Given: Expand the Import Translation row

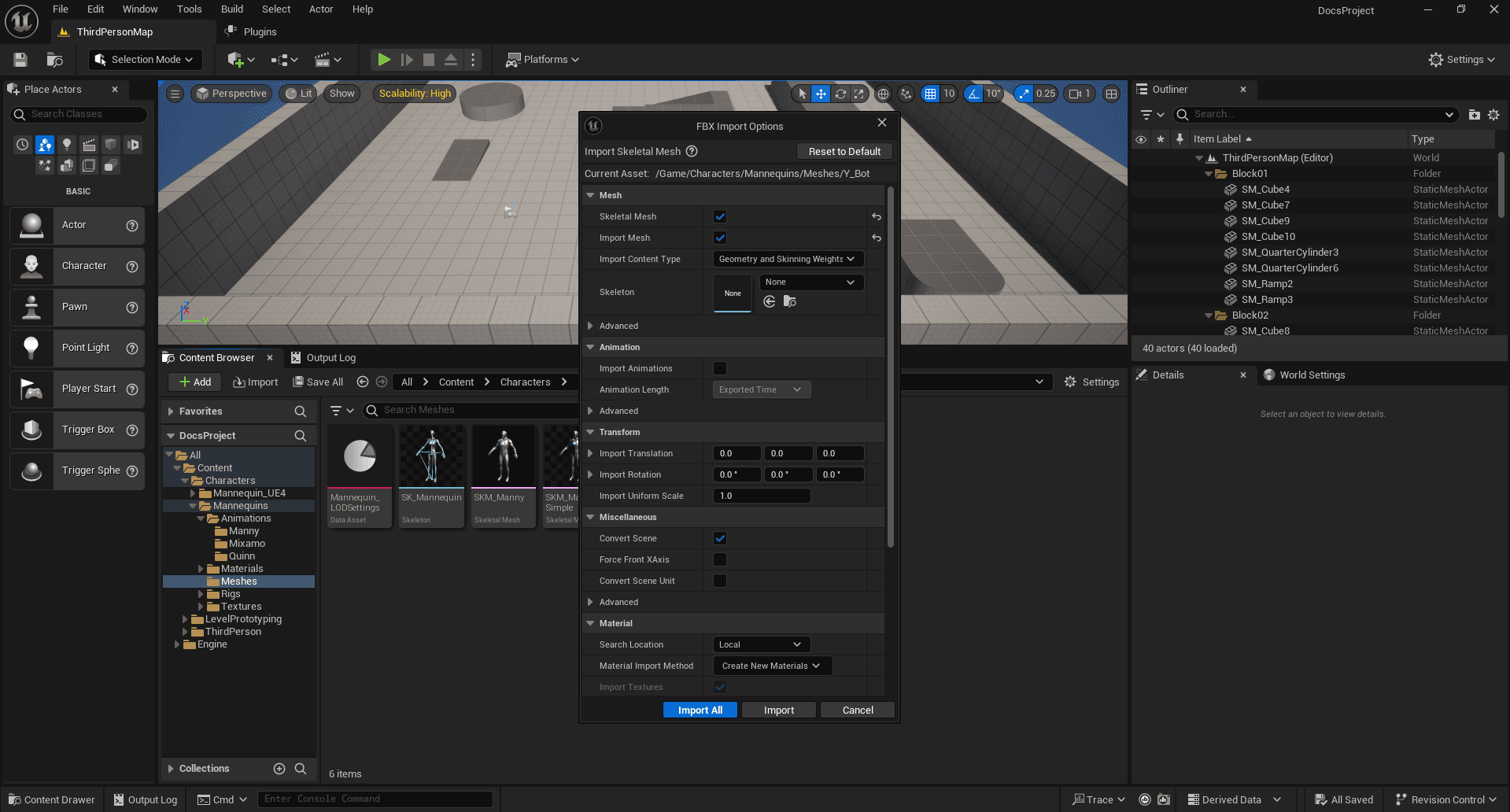Looking at the screenshot, I should 590,453.
